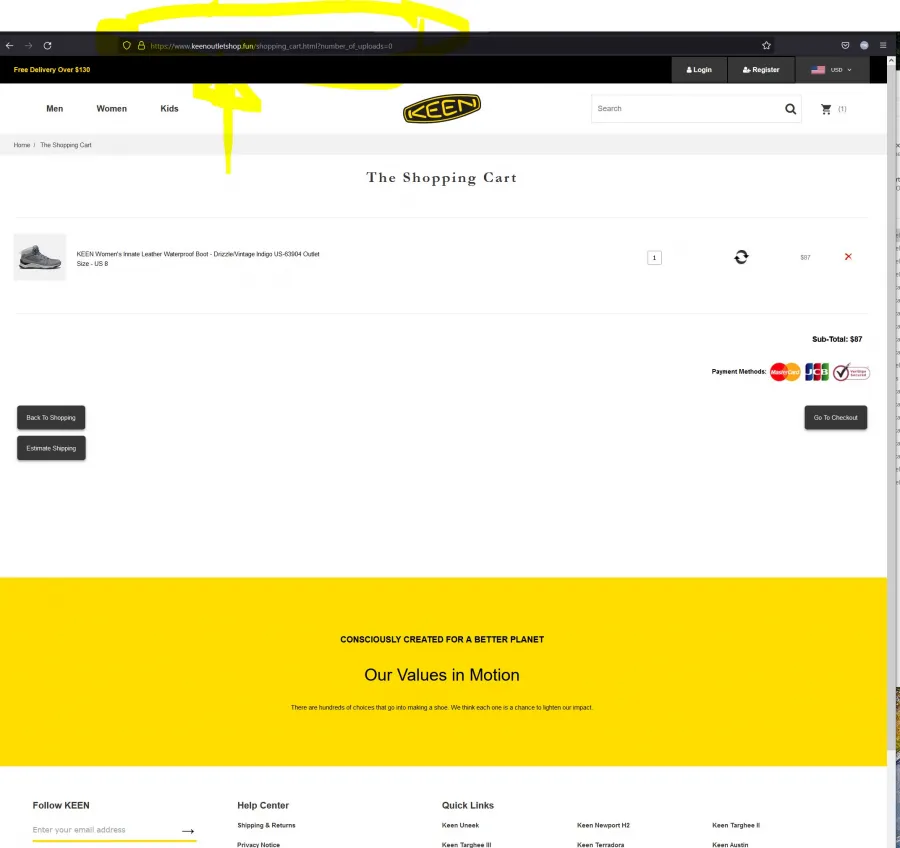The image size is (900, 848).
Task: Open the shopping cart icon
Action: pos(826,109)
